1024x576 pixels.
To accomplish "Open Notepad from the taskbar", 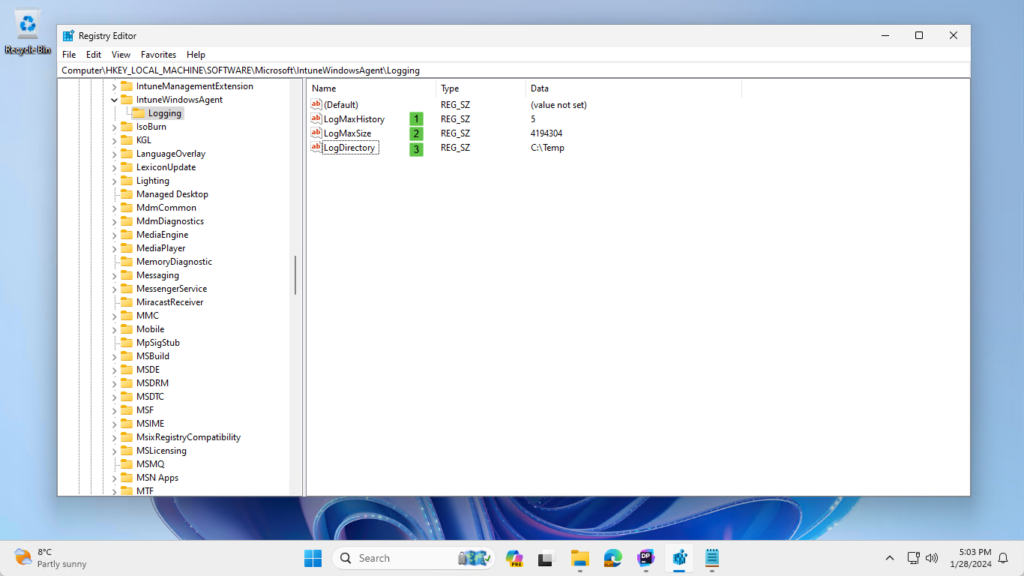I will tap(711, 558).
